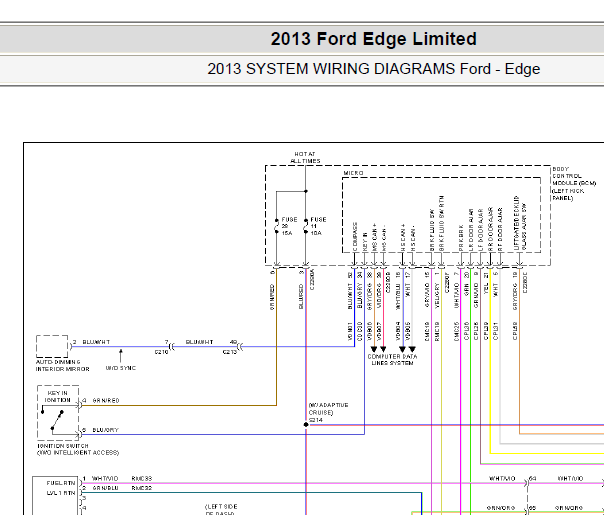Image resolution: width=604 pixels, height=515 pixels.
Task: Click the 'W/O SYNC' note
Action: 121,368
